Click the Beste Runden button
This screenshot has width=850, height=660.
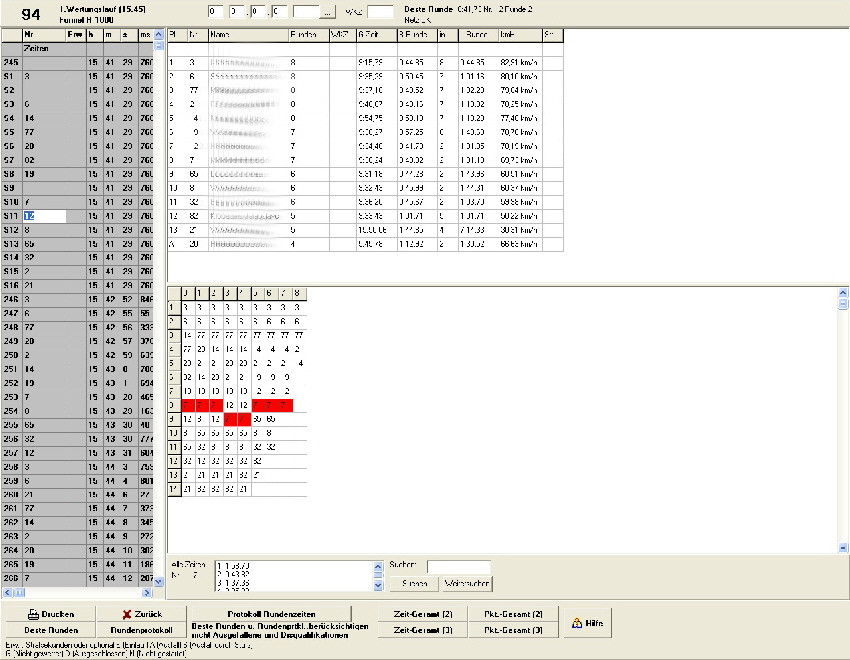point(48,630)
